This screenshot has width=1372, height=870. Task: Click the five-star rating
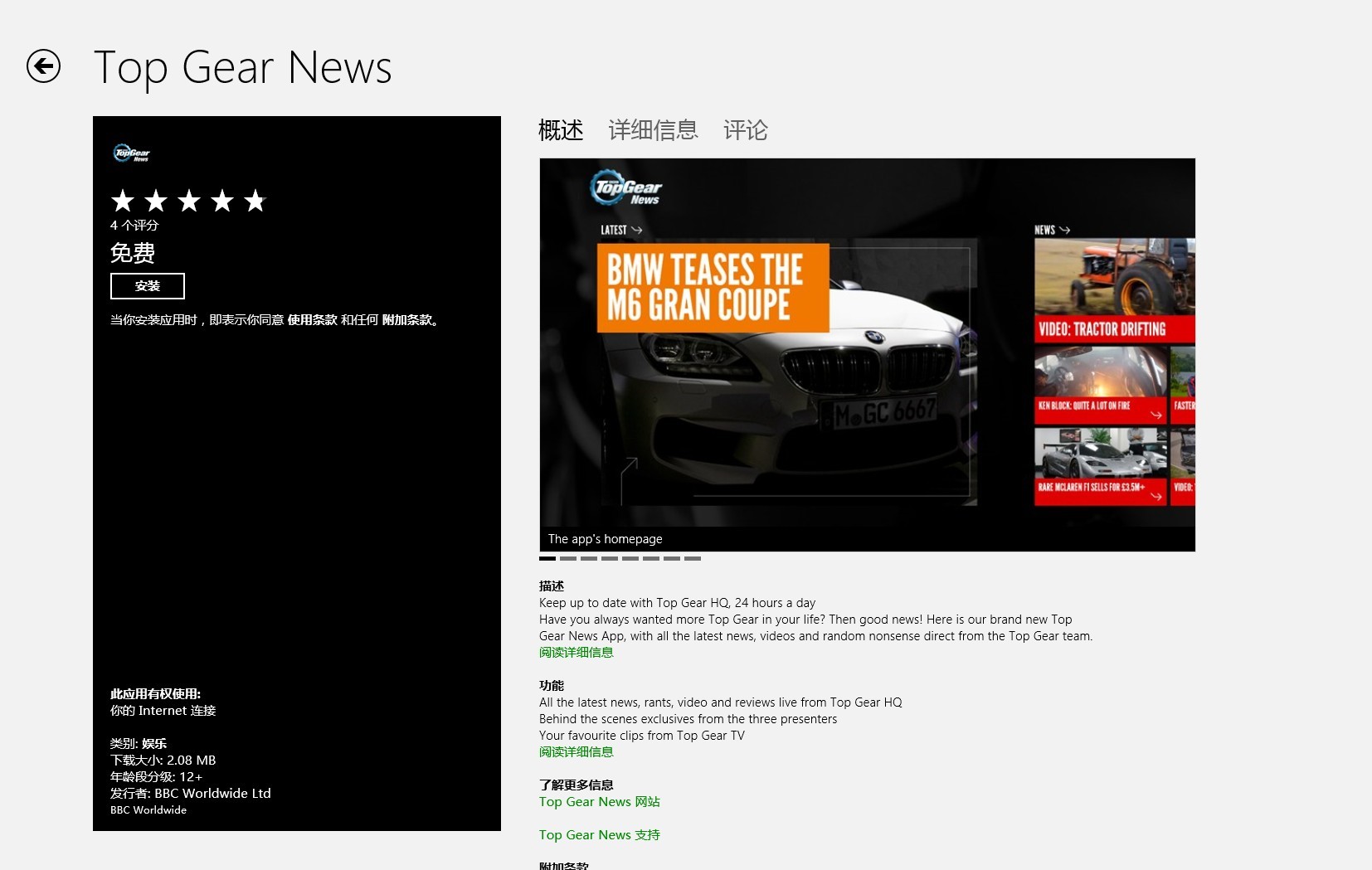point(188,201)
